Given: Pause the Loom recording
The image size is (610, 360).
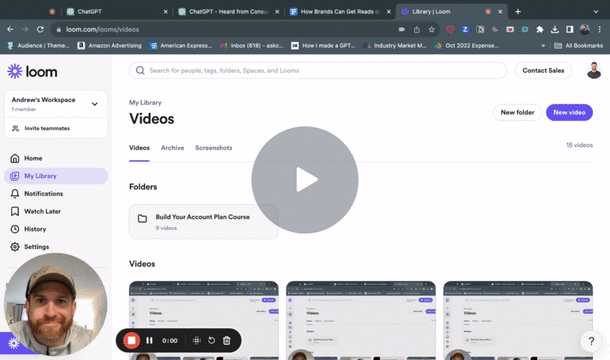Looking at the screenshot, I should [x=149, y=341].
